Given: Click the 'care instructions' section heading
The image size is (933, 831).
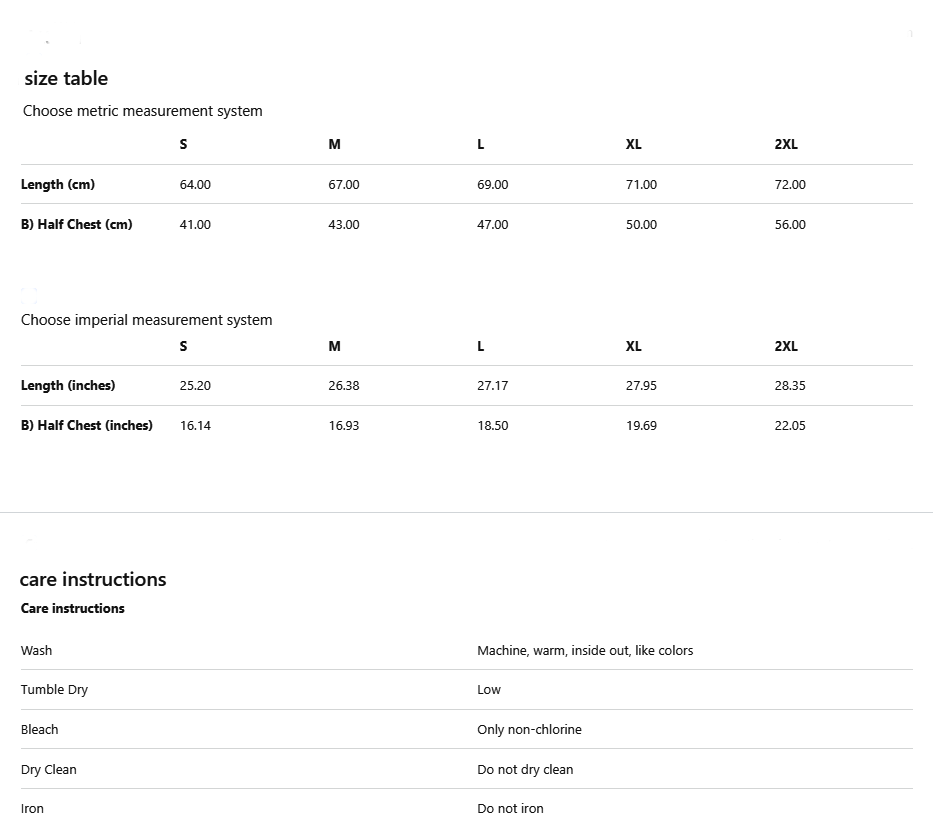Looking at the screenshot, I should click(x=93, y=579).
